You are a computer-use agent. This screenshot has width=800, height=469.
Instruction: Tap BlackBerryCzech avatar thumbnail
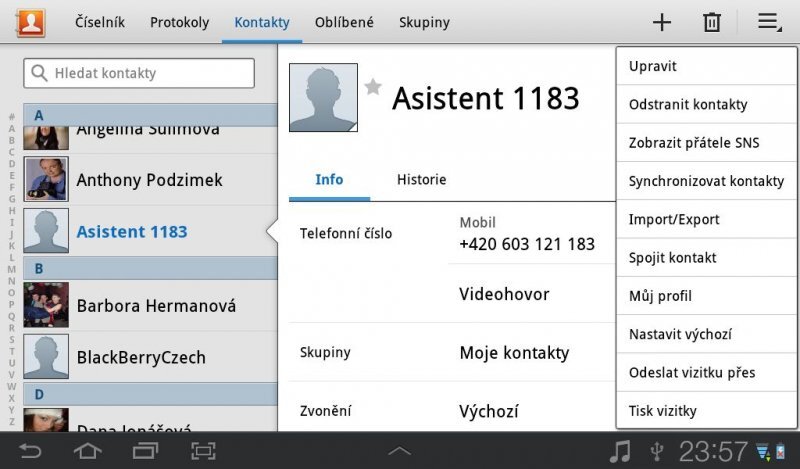46,356
